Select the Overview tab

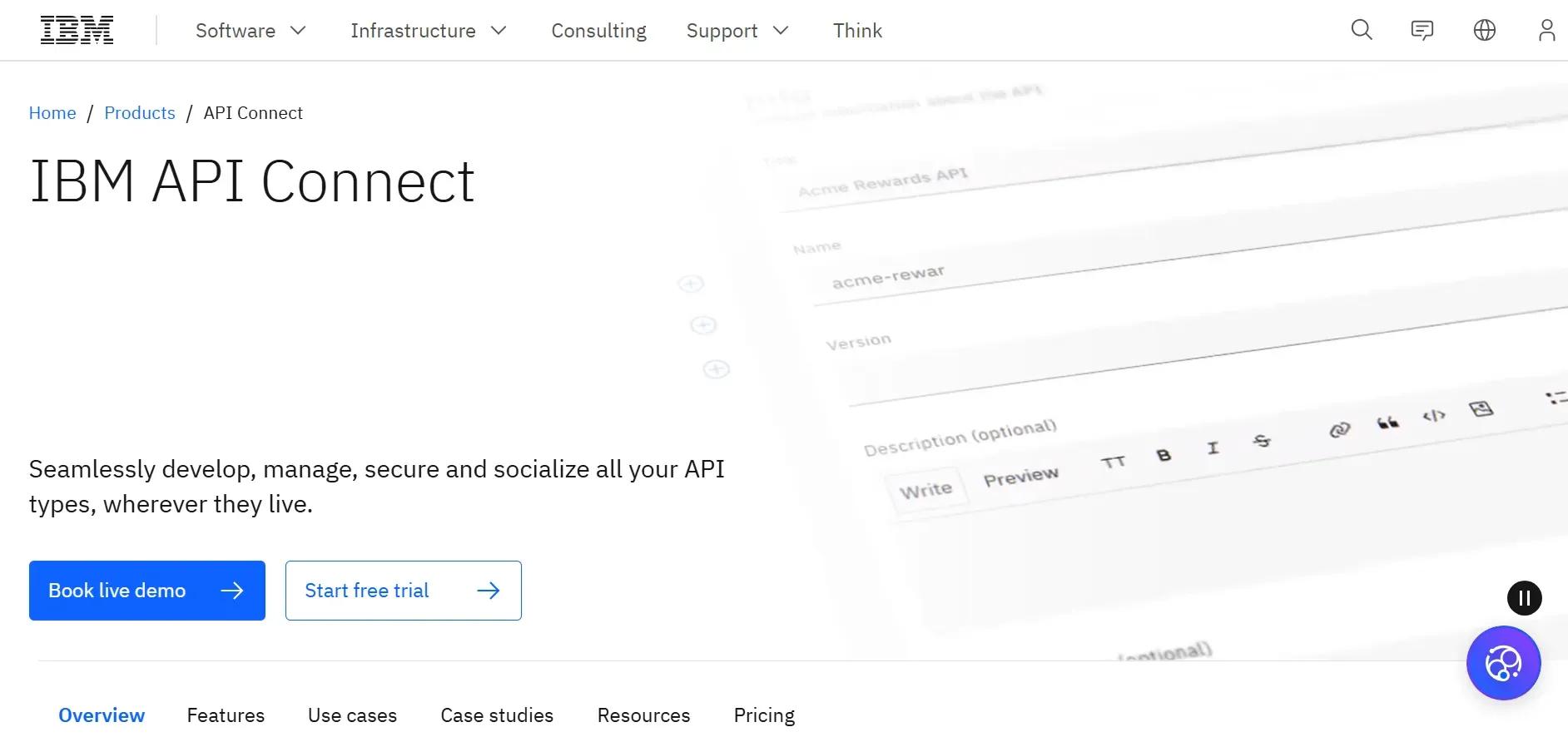pyautogui.click(x=102, y=715)
